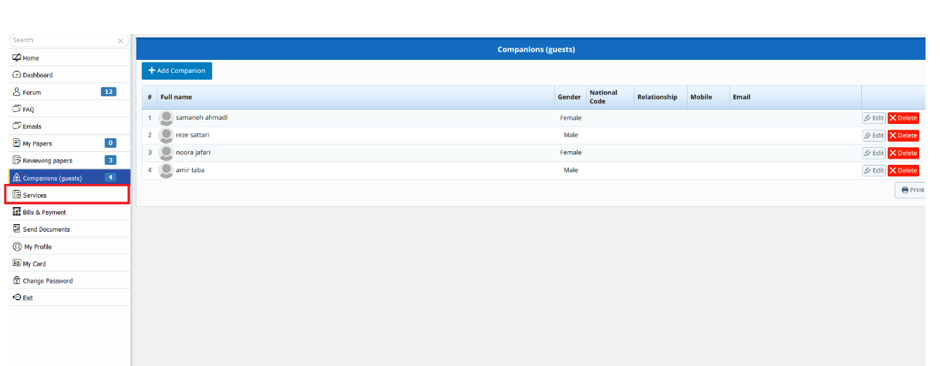Open the Emails menu item

32,127
